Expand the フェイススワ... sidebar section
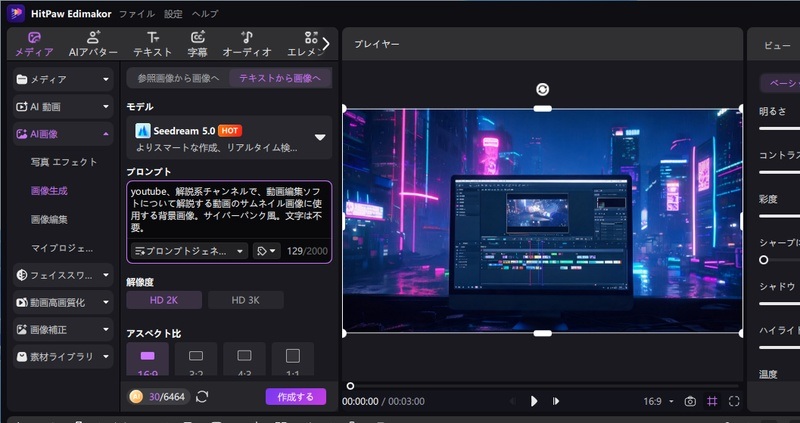 [63, 275]
